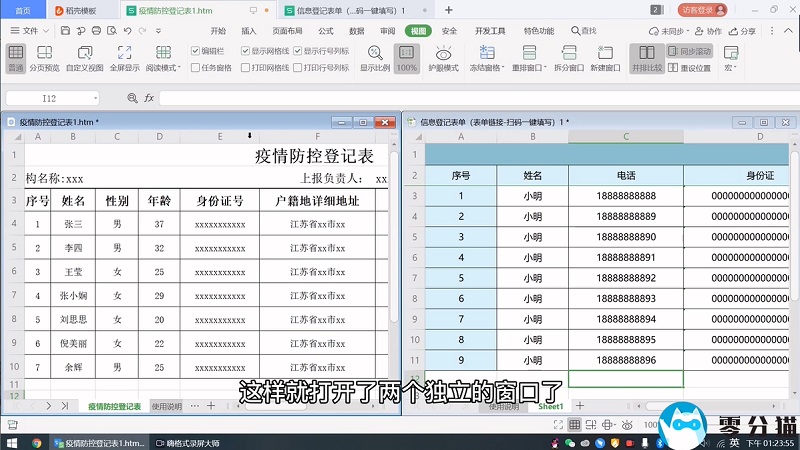Check the 打印网格线 print gridlines box
The image size is (800, 450).
[245, 68]
